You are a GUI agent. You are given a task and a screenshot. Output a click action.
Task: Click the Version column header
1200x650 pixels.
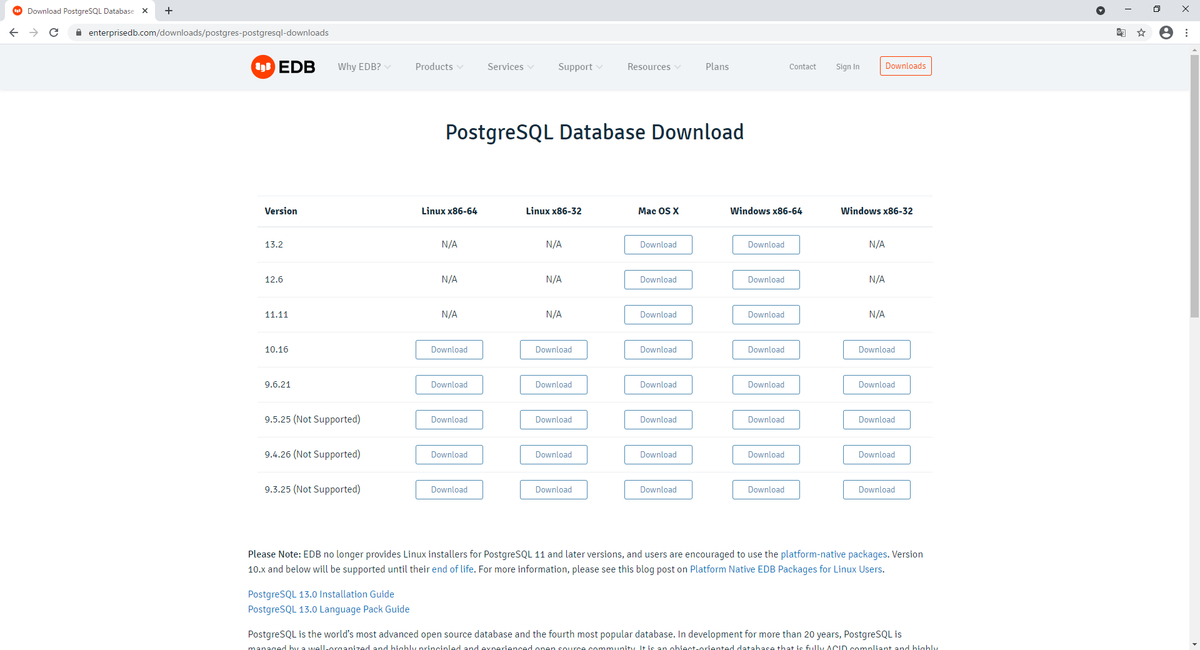pyautogui.click(x=281, y=211)
